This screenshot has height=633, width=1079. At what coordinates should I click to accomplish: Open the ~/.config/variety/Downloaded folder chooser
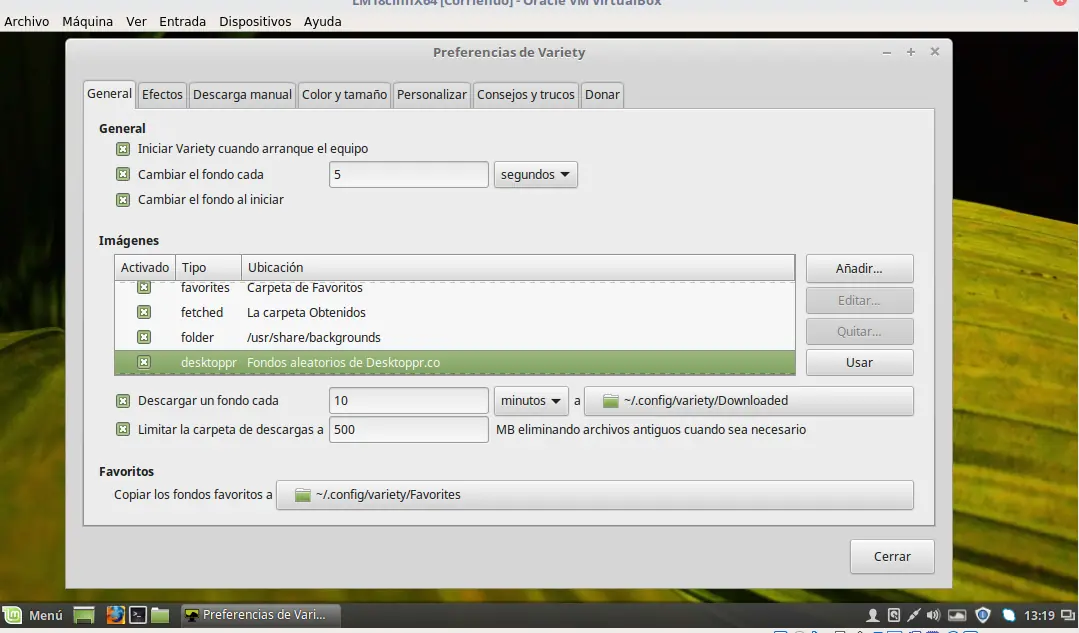[x=749, y=401]
